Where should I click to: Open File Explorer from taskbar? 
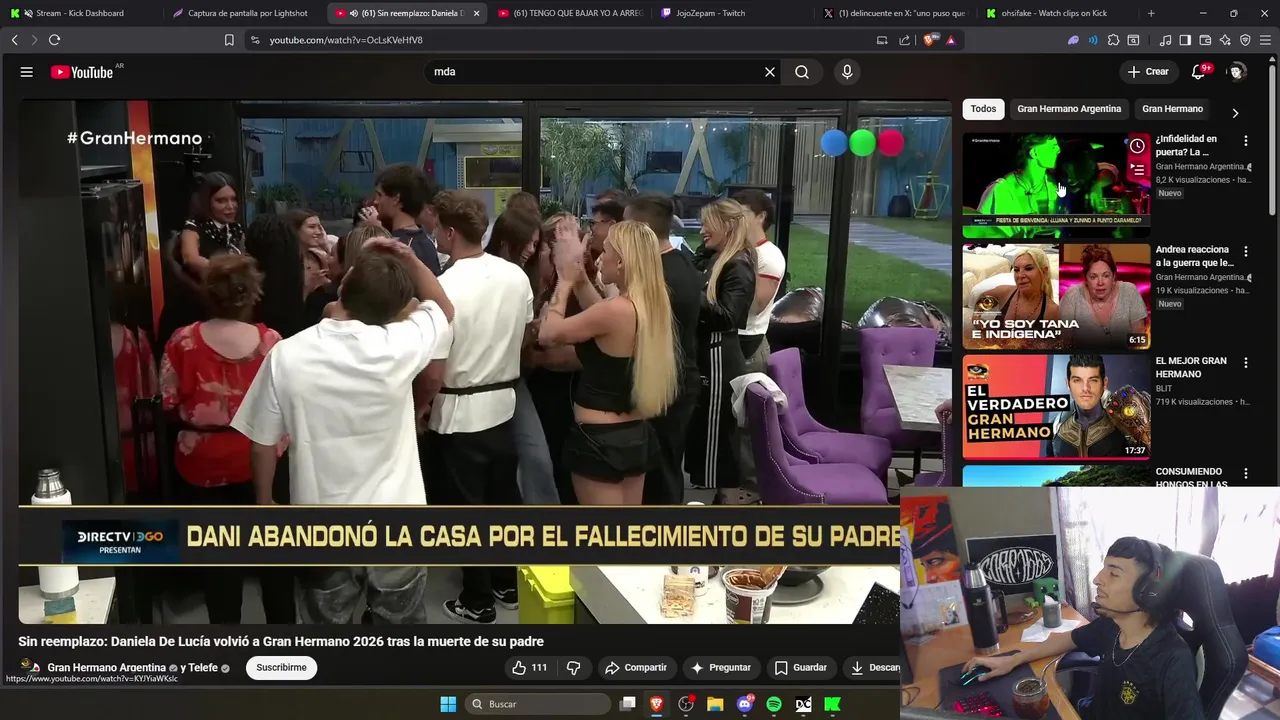pos(715,704)
